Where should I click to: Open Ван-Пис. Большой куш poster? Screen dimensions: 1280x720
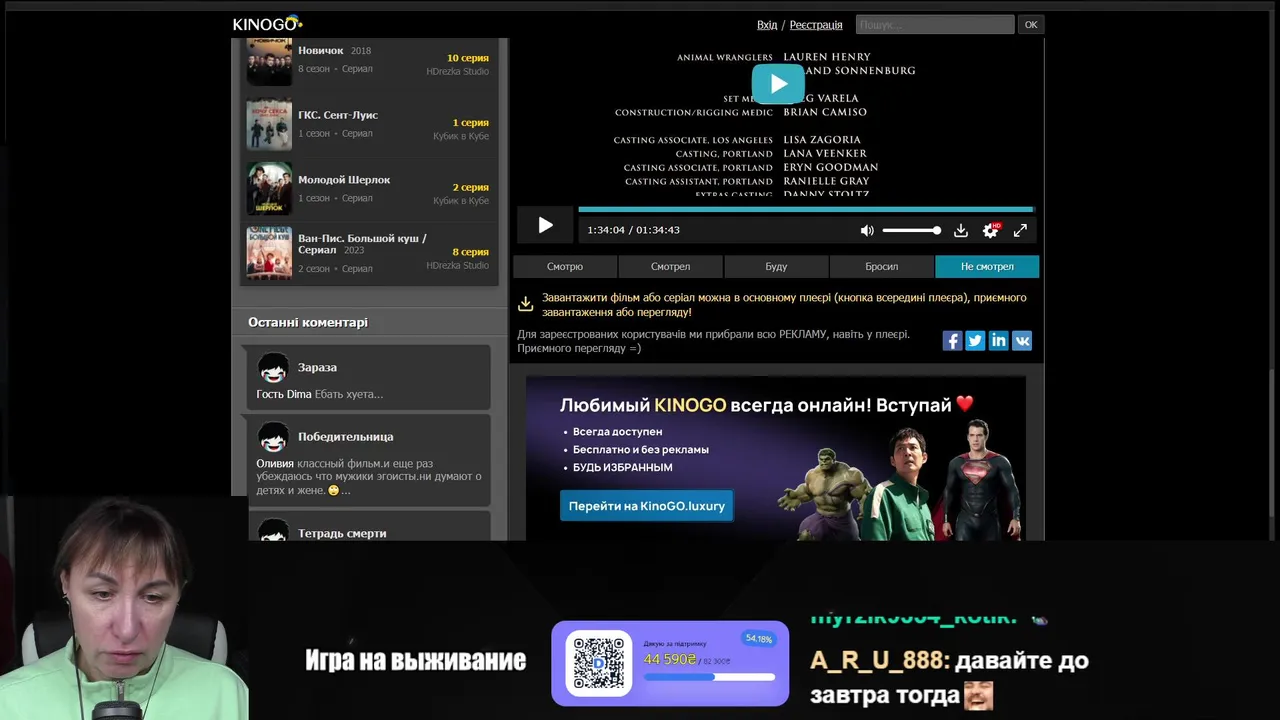[269, 253]
